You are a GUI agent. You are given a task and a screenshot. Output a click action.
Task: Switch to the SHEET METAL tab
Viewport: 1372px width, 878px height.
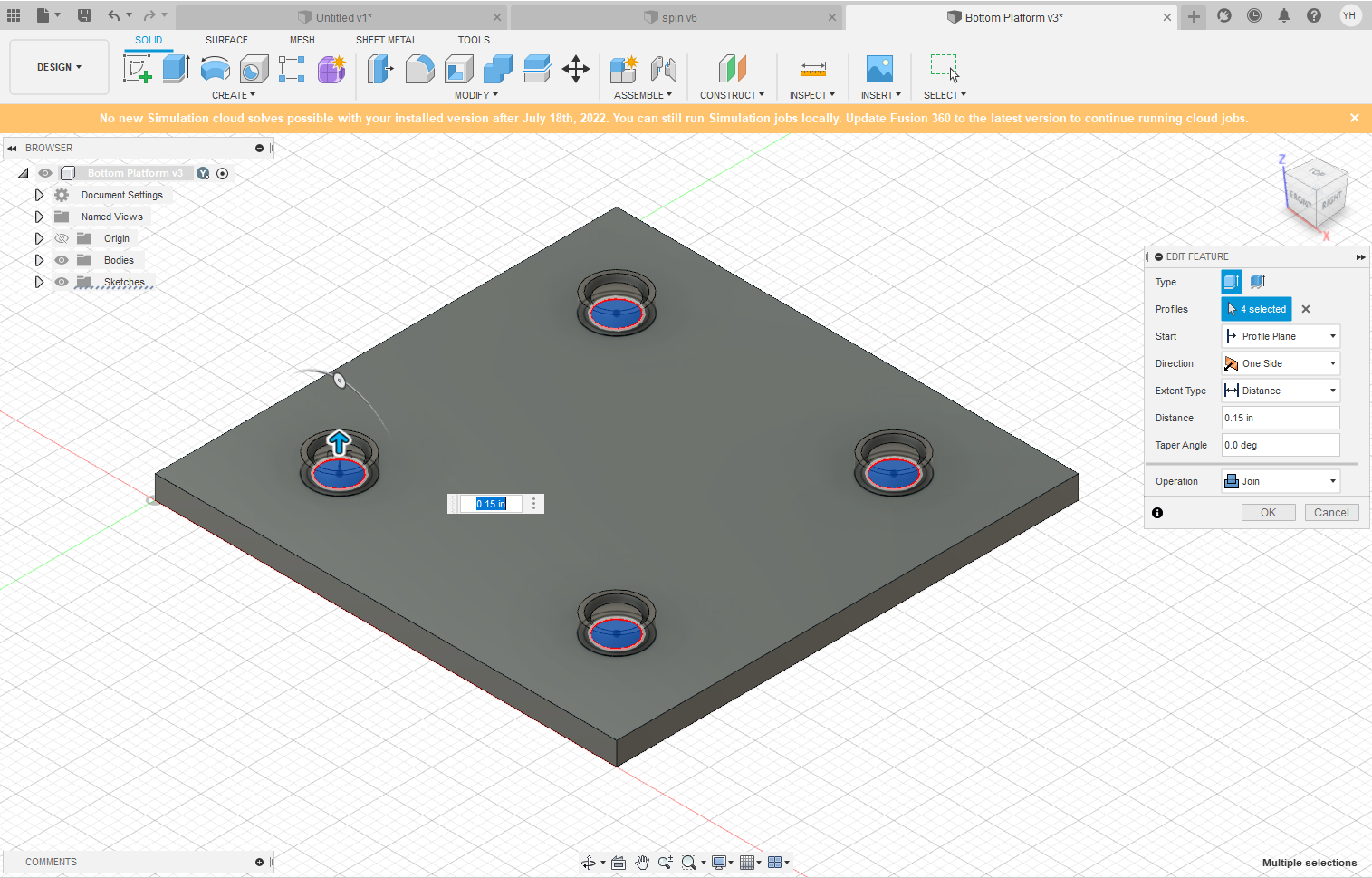tap(386, 40)
